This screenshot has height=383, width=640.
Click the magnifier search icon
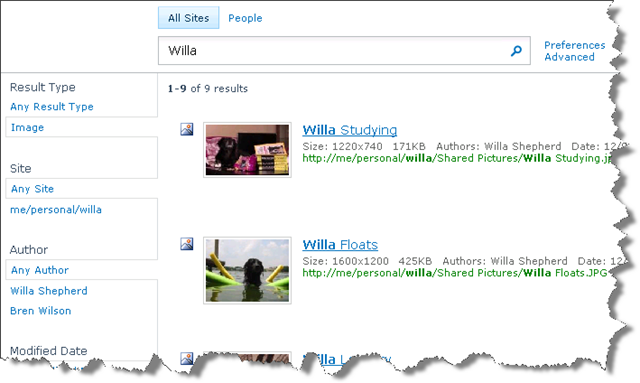(x=516, y=51)
